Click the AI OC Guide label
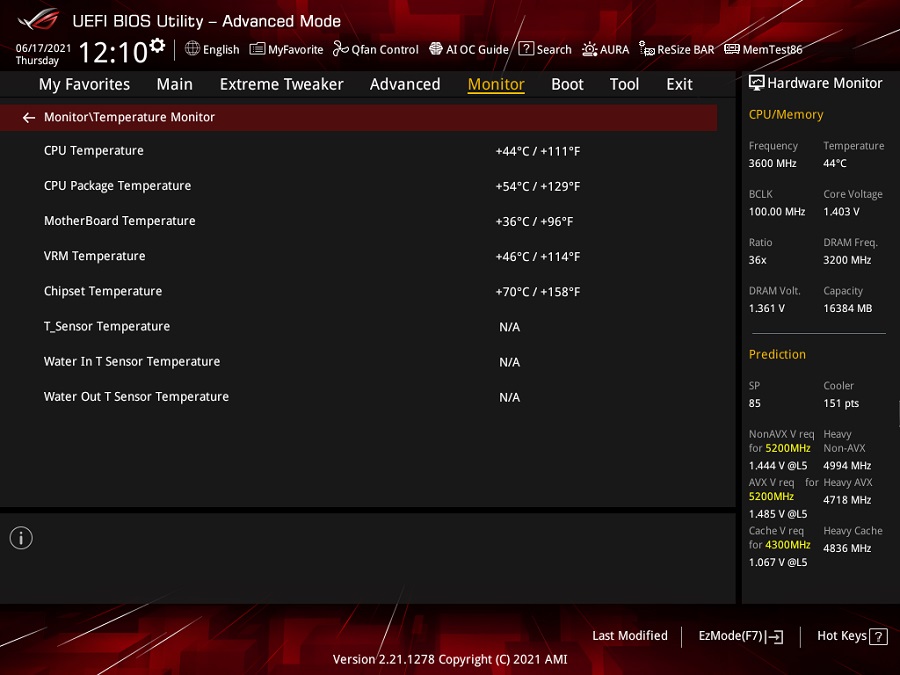 478,50
